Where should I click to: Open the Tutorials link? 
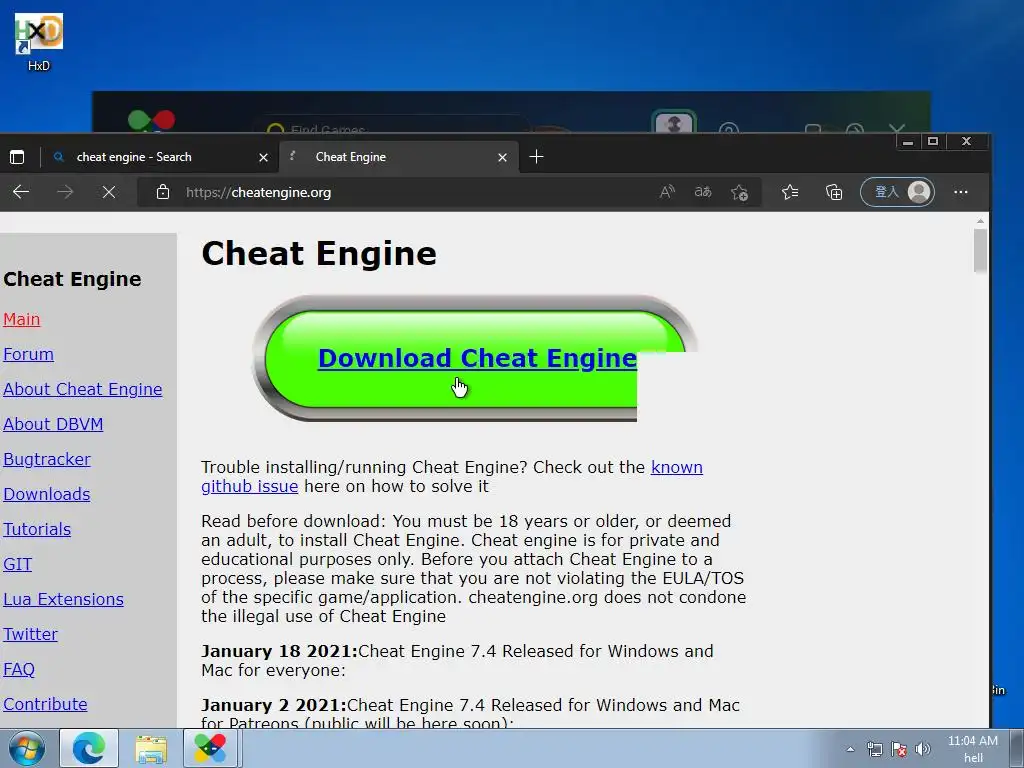pos(37,529)
